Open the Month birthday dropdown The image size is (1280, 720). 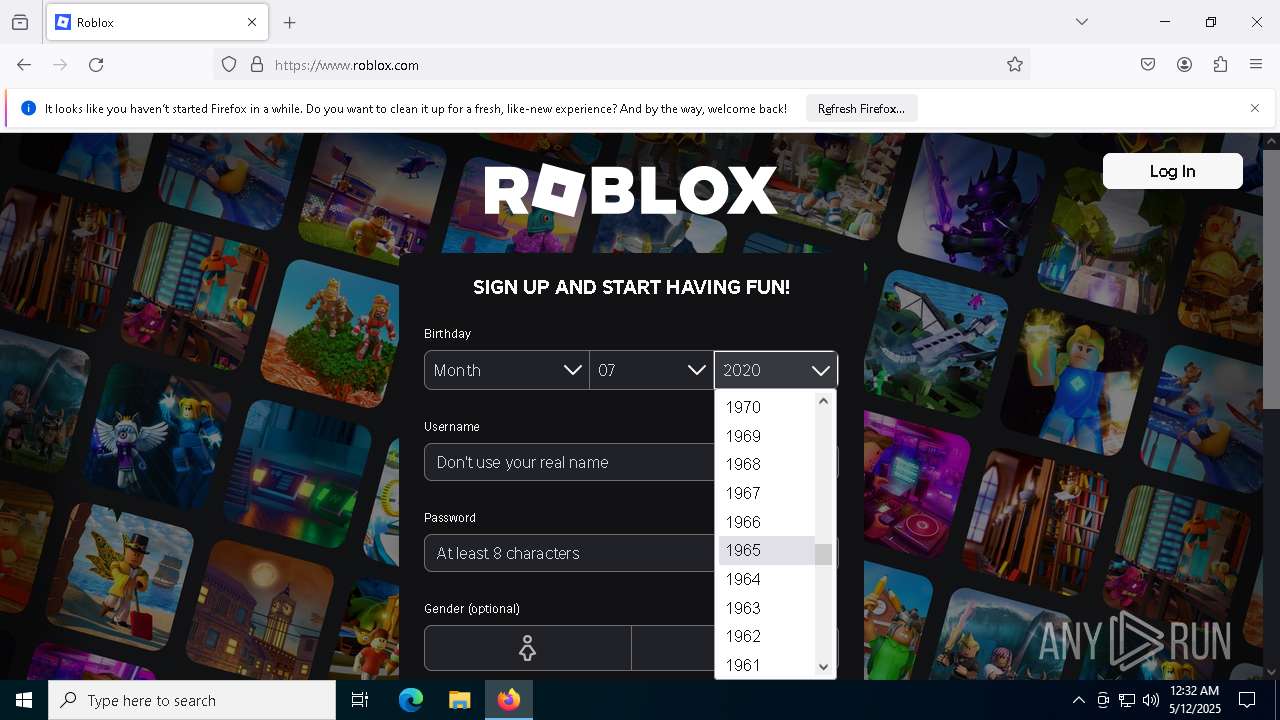coord(506,370)
